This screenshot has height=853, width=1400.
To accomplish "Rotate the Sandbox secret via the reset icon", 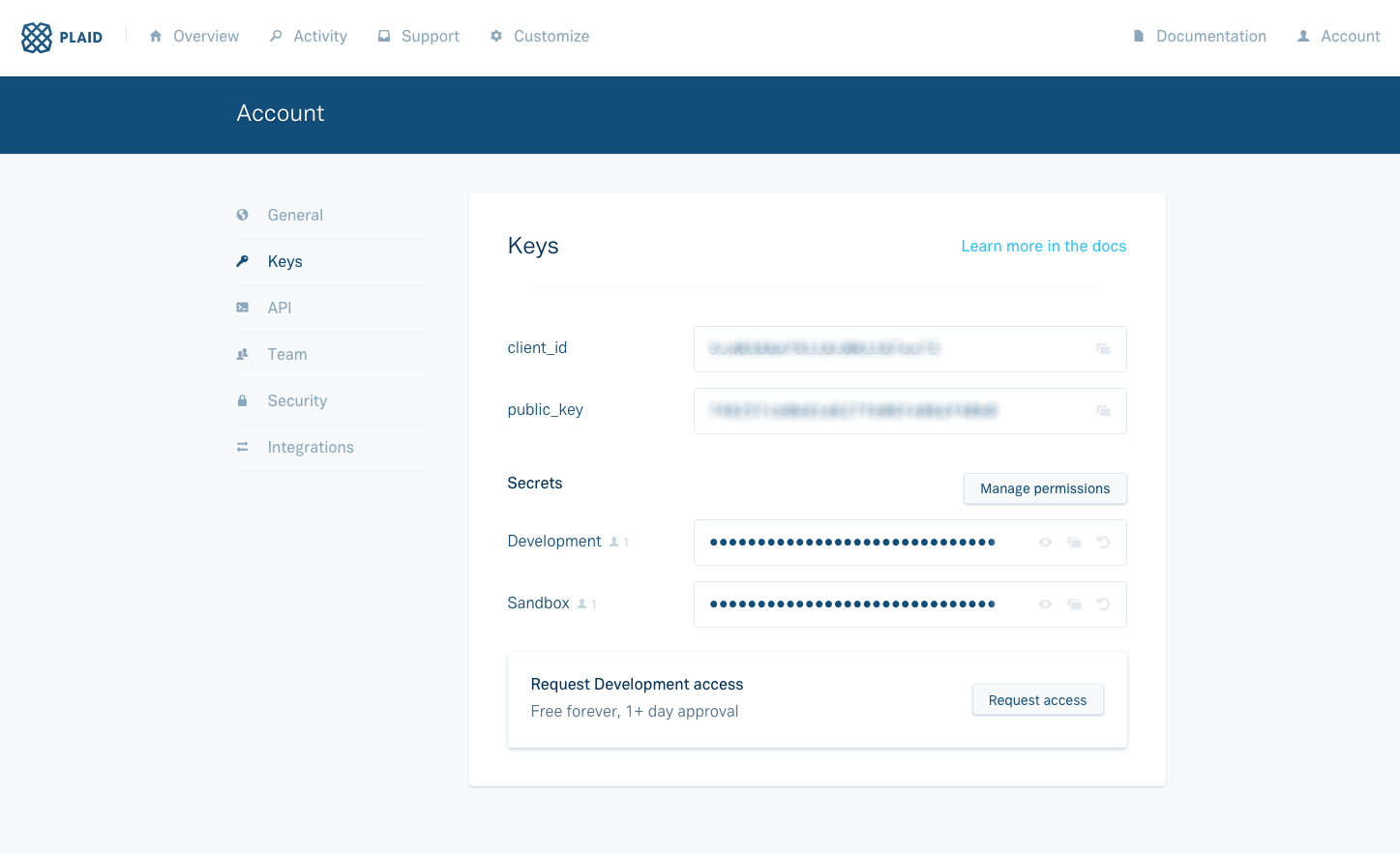I will pos(1103,603).
